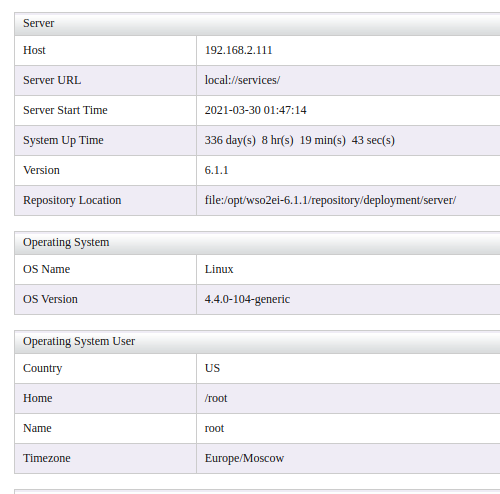The width and height of the screenshot is (500, 494).
Task: Select the file:/opt/wso2ei-6.1.1 repository path
Action: 330,200
